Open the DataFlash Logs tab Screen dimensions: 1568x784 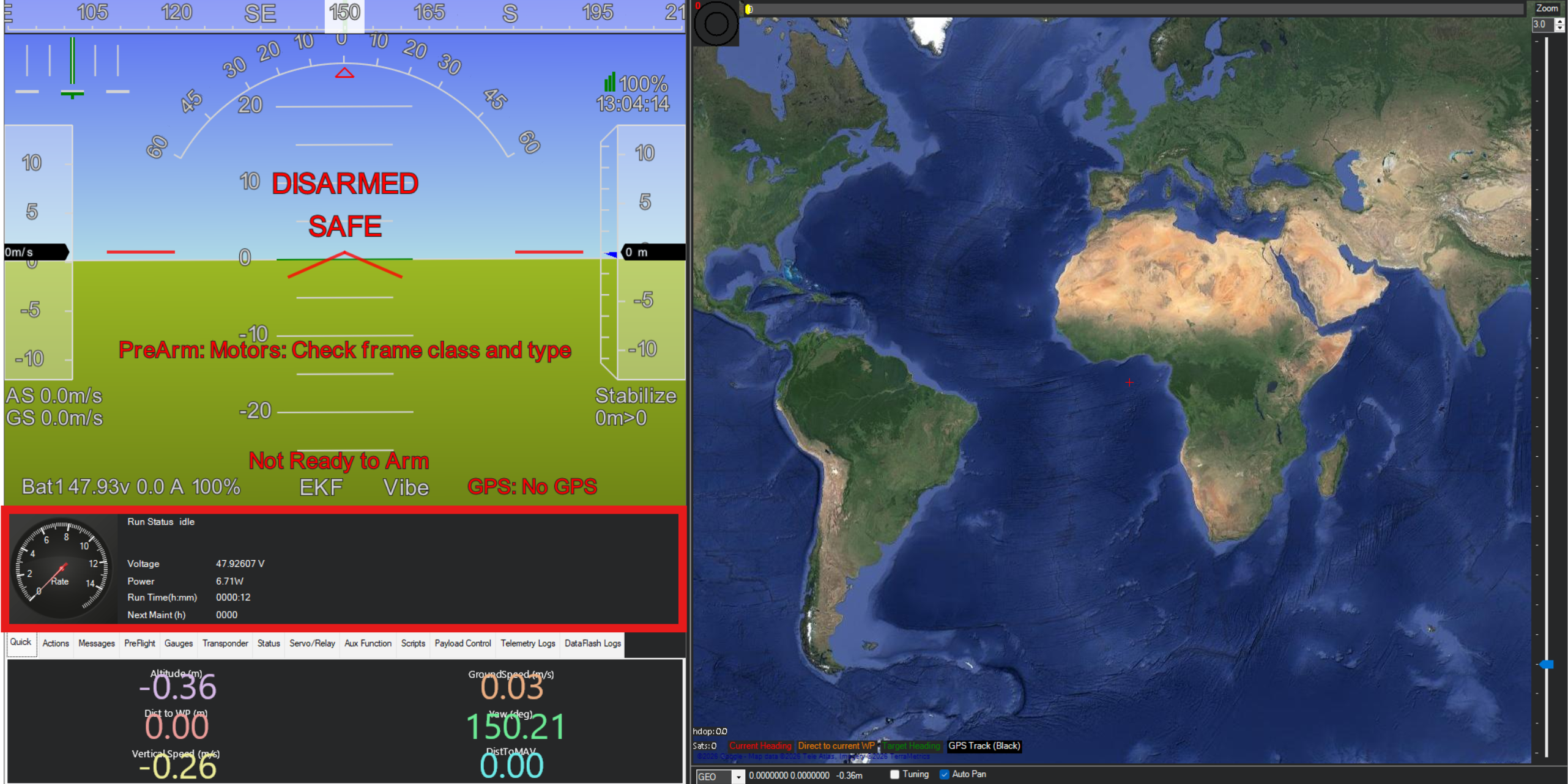coord(592,643)
